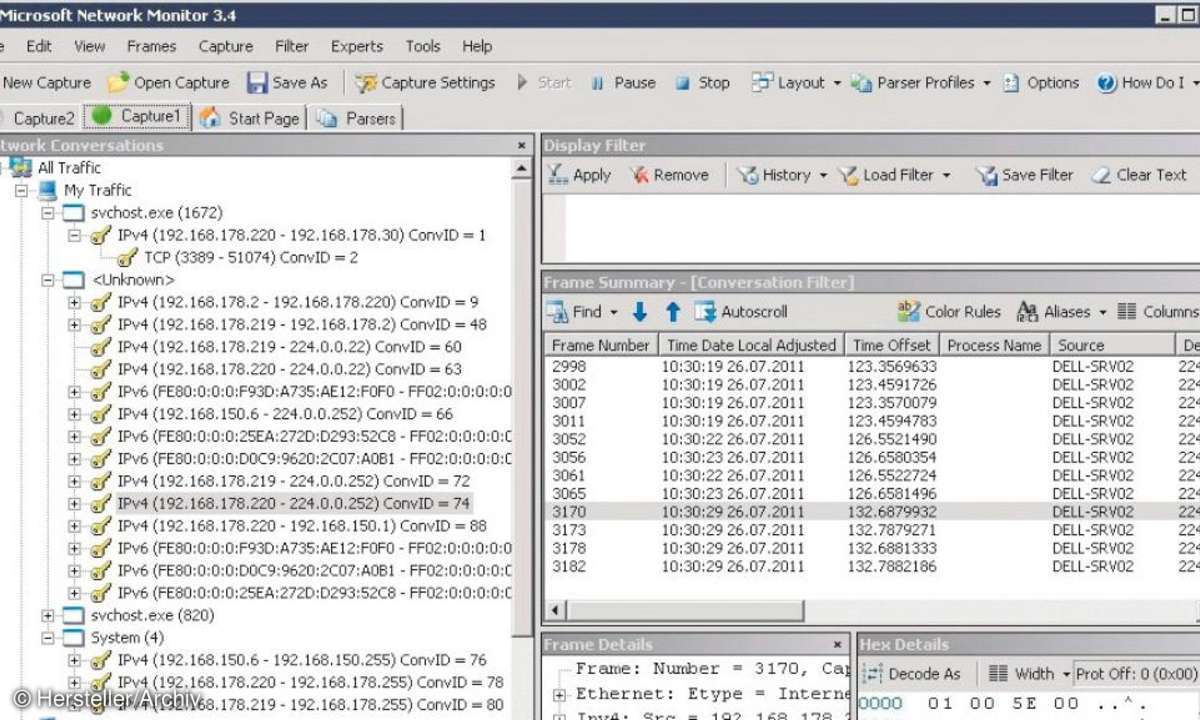The height and width of the screenshot is (720, 1200).
Task: Switch to the Parsers tab
Action: 357,118
